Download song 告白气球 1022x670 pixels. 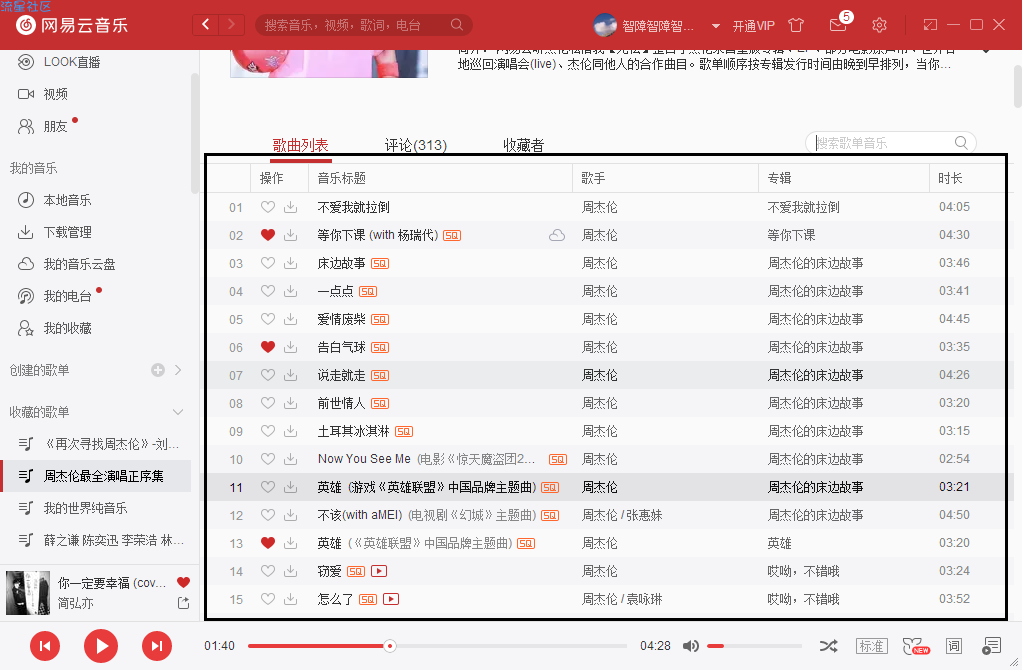[x=291, y=347]
